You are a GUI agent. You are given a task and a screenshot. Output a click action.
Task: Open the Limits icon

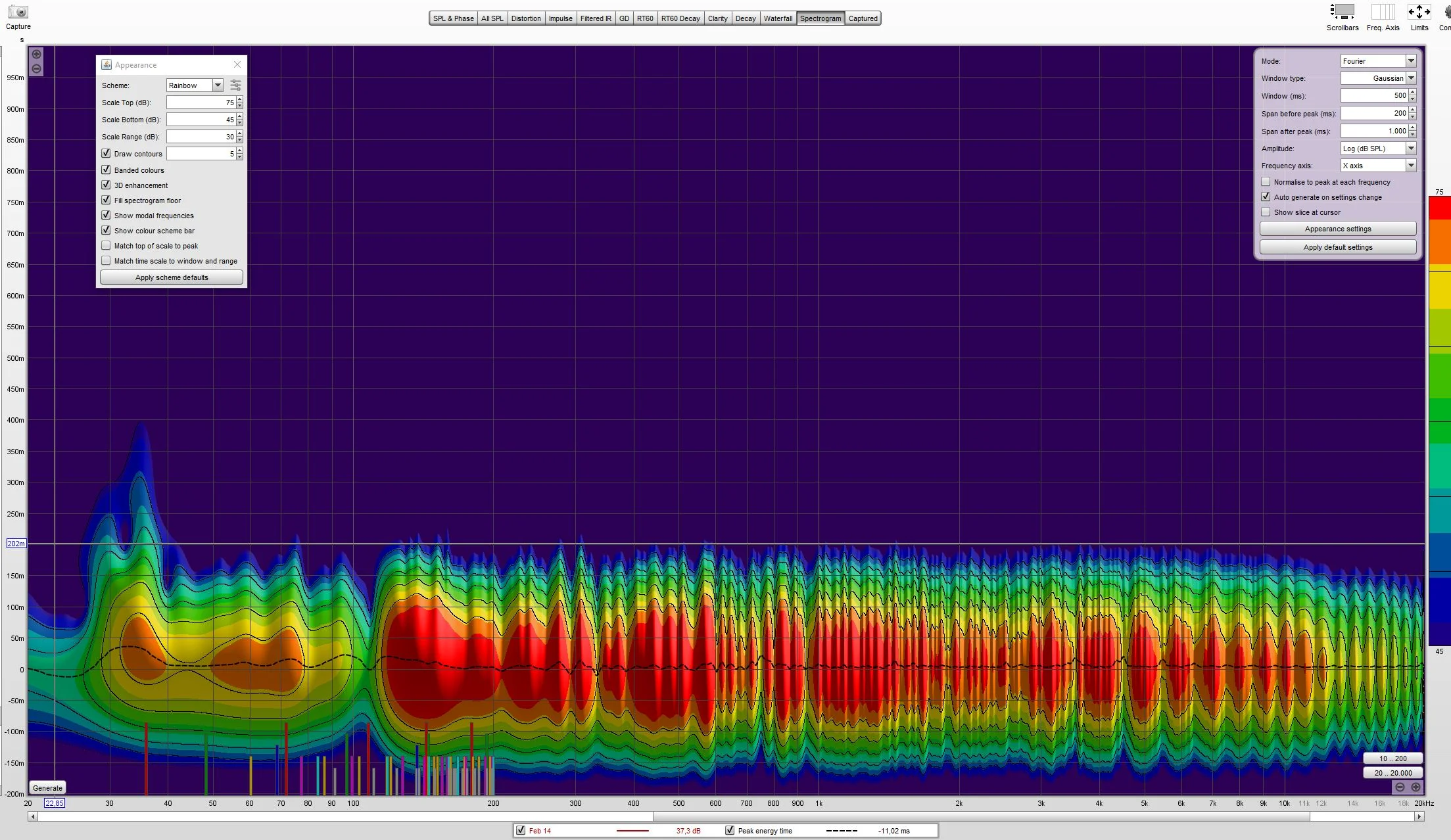click(1419, 12)
